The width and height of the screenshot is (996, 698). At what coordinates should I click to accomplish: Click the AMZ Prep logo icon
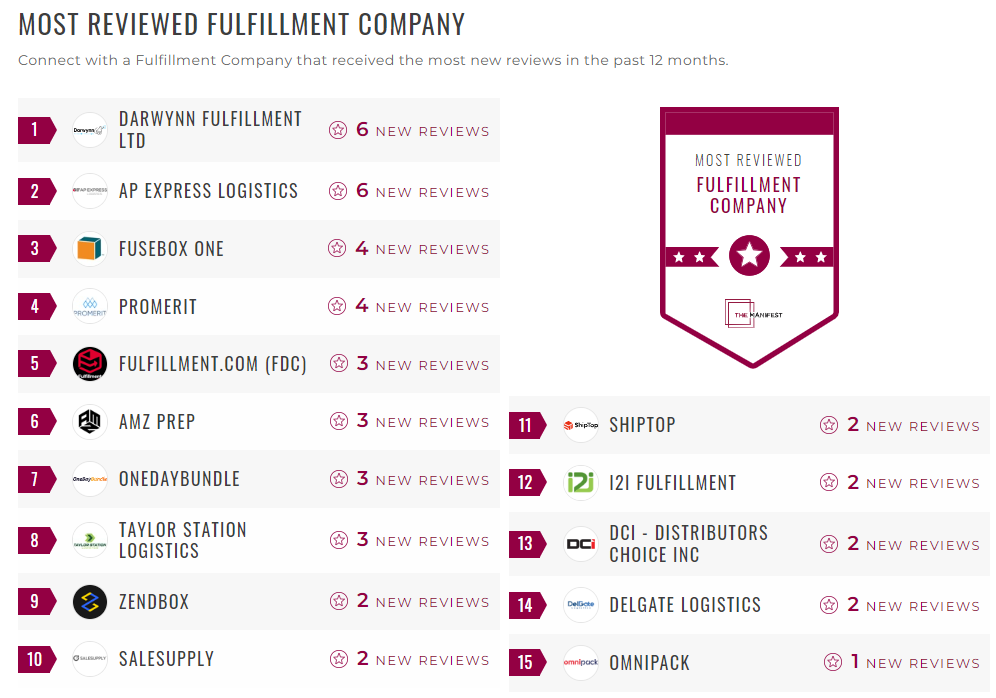[90, 422]
